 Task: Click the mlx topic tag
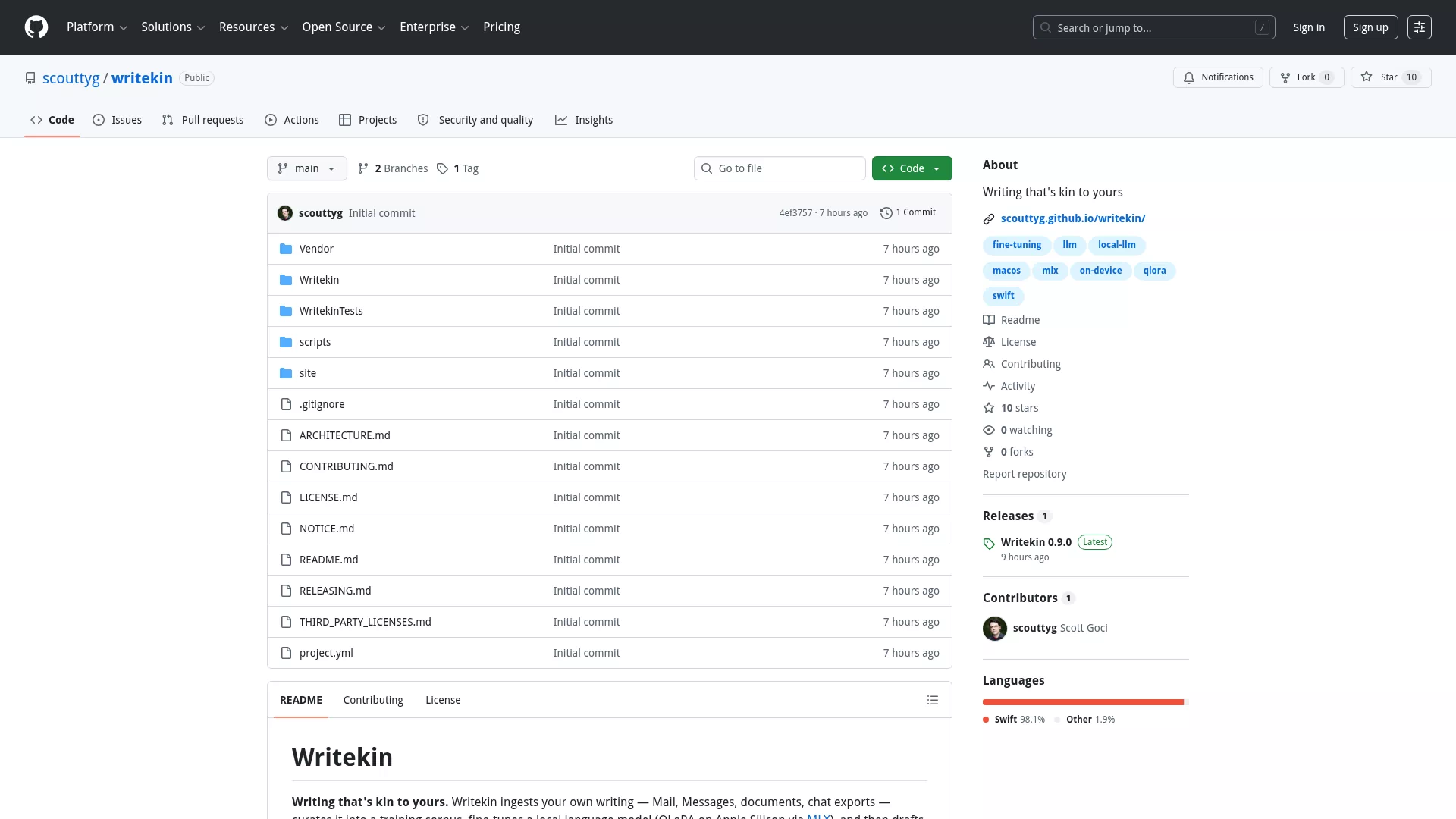click(1050, 271)
